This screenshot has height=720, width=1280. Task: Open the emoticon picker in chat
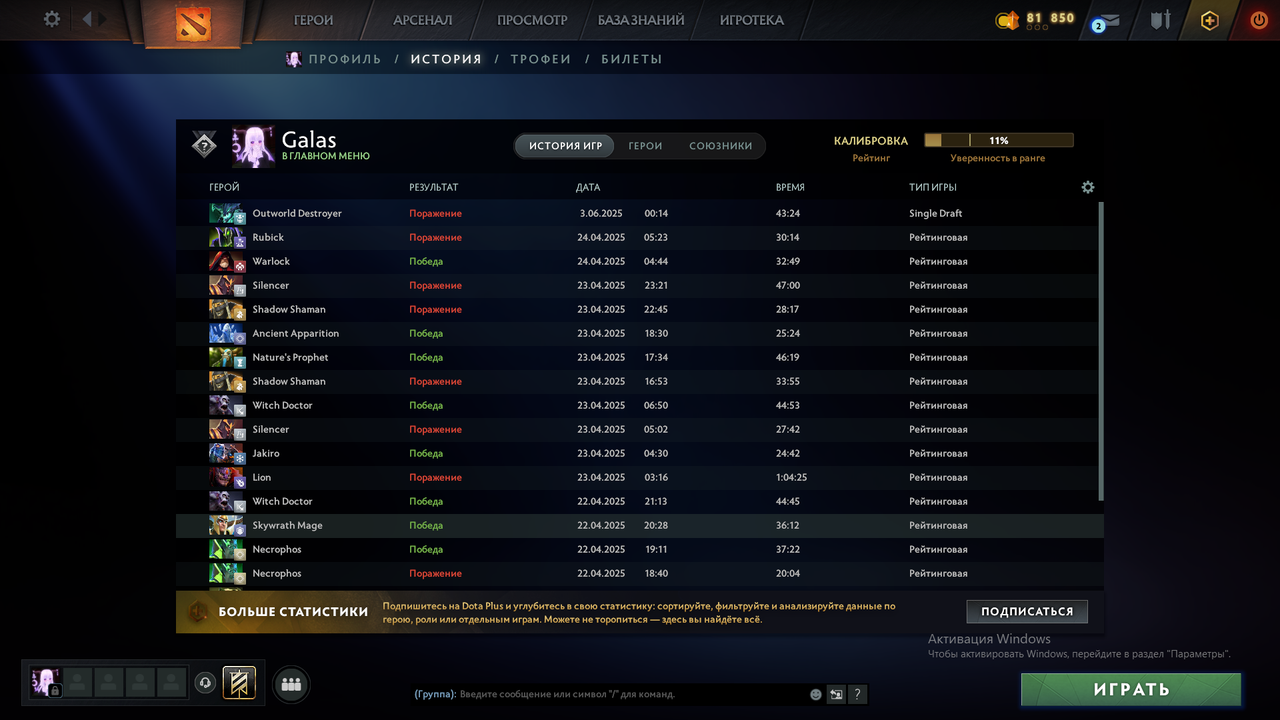(x=816, y=694)
